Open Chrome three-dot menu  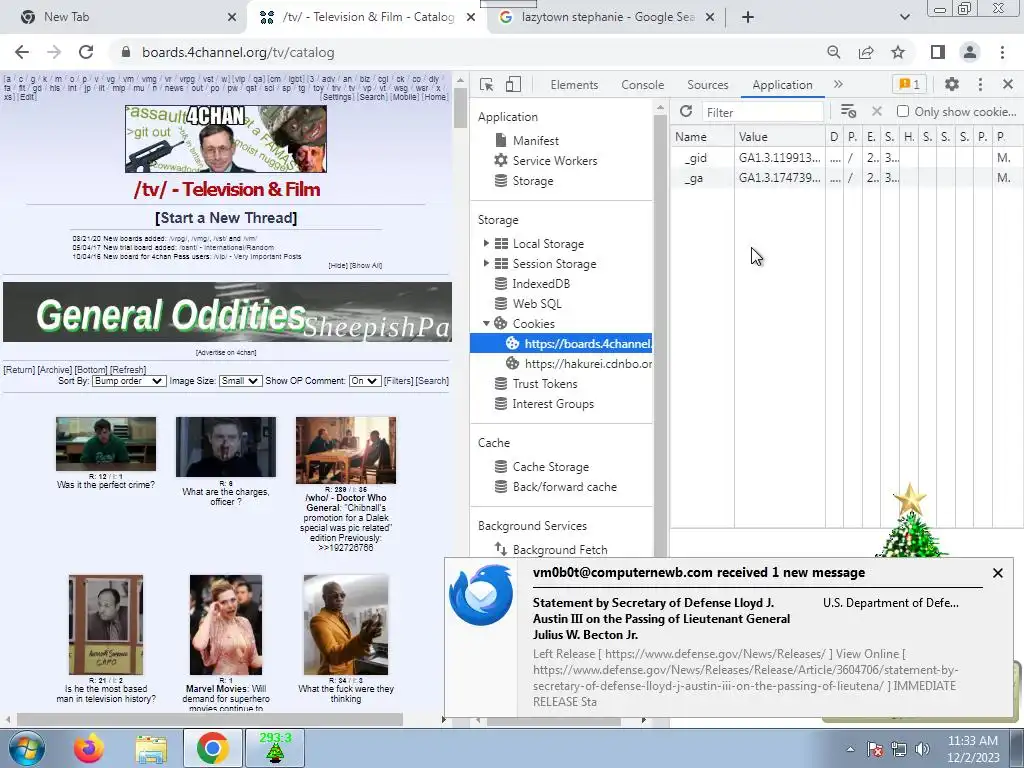pyautogui.click(x=1002, y=52)
